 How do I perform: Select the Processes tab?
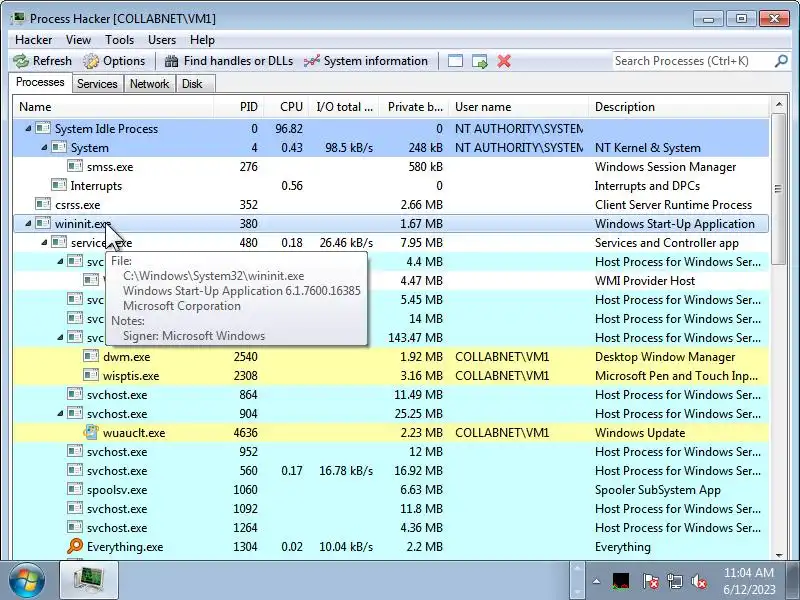(x=40, y=82)
